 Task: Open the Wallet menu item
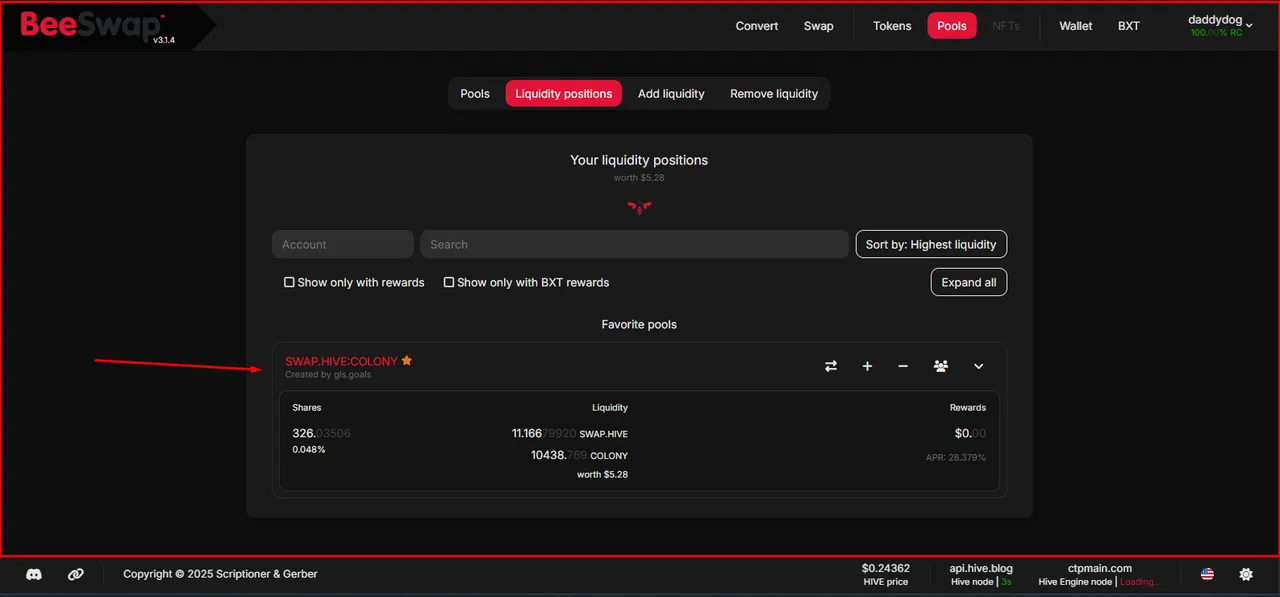1076,26
